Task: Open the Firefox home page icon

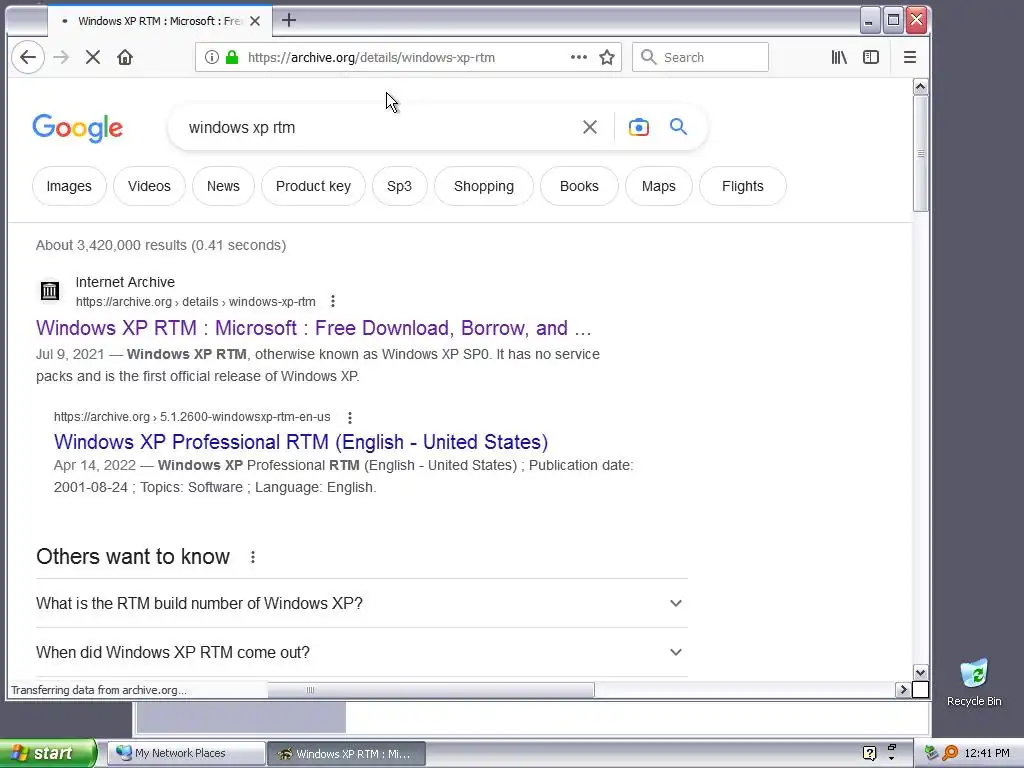Action: [125, 57]
